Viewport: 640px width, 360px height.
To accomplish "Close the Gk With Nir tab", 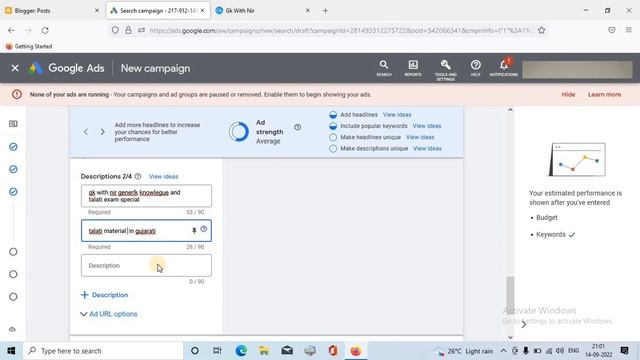I will click(x=308, y=11).
